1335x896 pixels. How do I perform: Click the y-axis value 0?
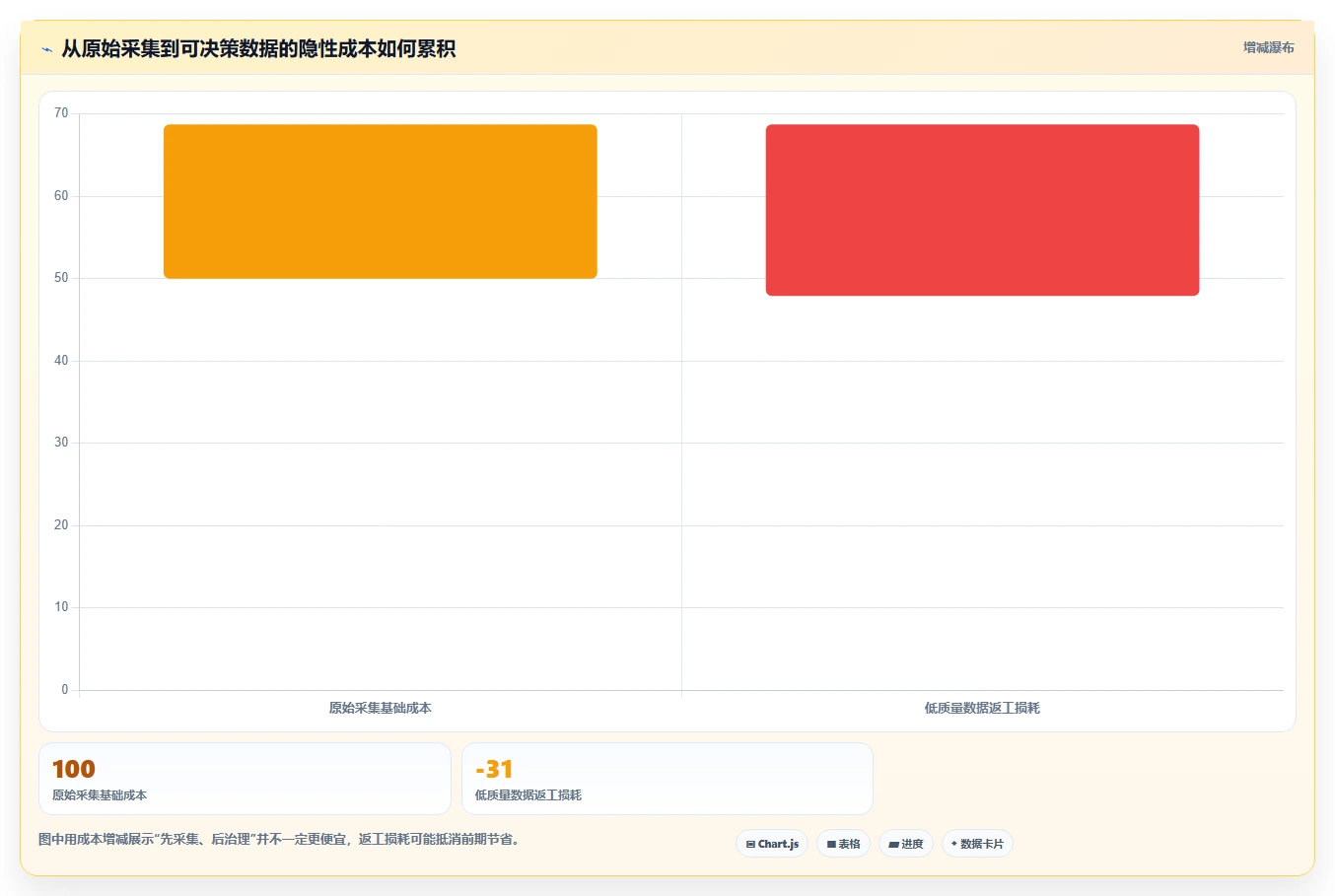[x=65, y=690]
